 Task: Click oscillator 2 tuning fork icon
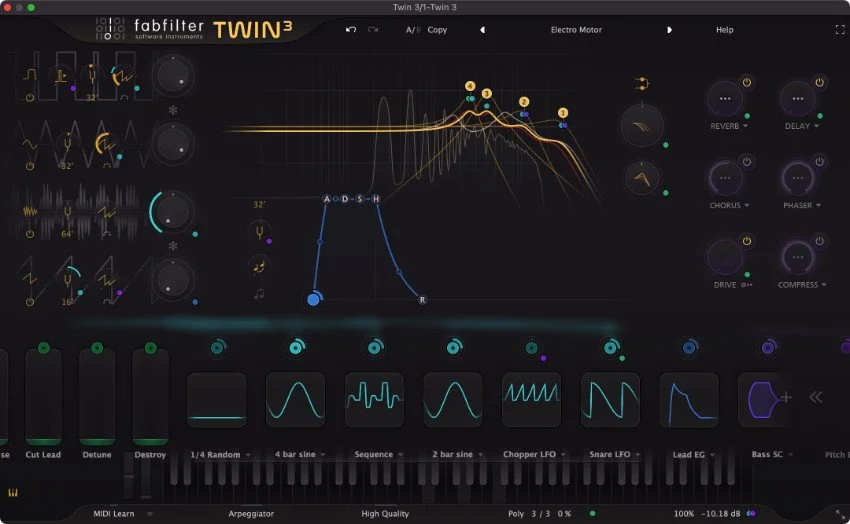[x=67, y=144]
